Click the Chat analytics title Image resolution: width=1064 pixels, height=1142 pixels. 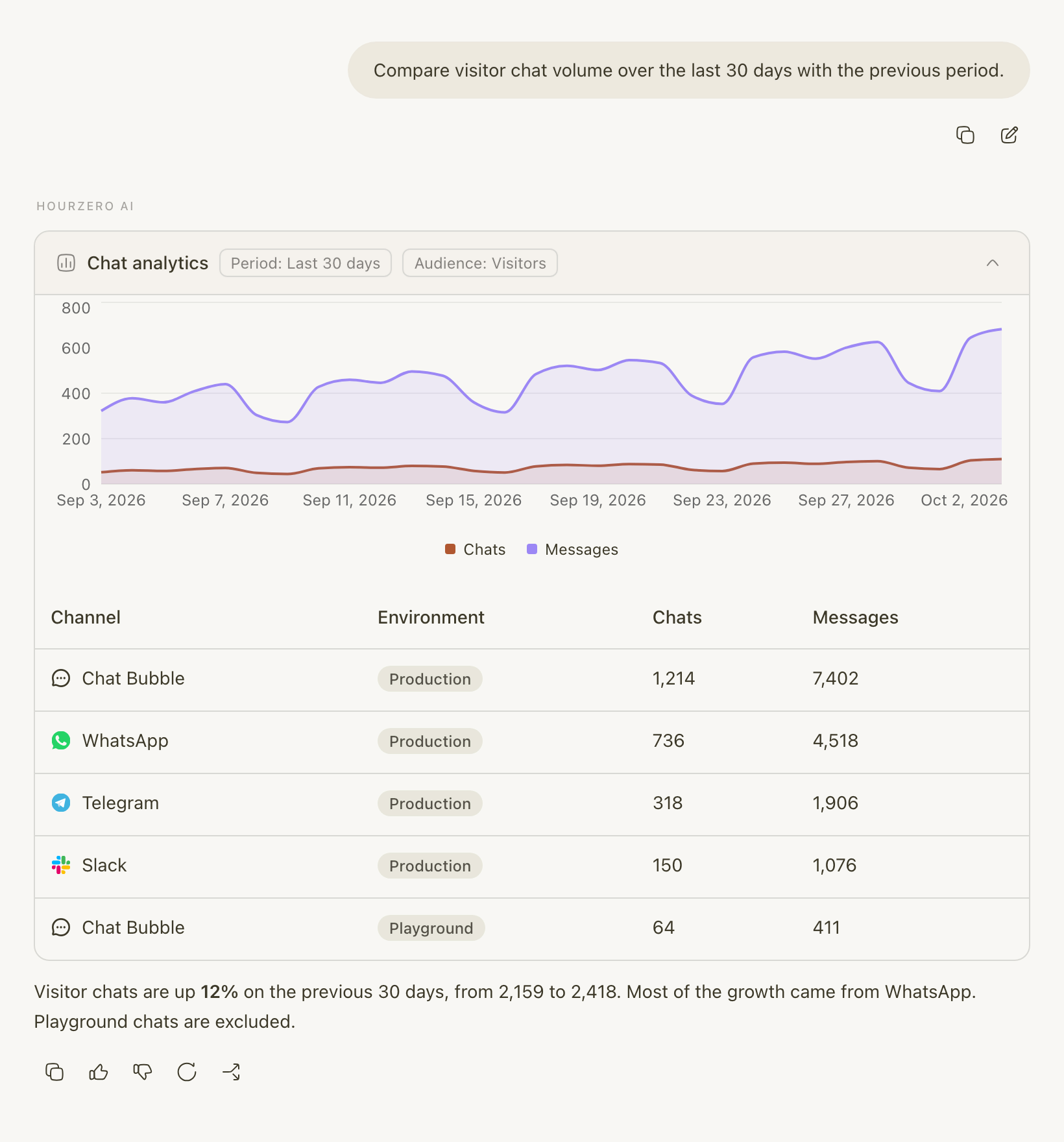point(148,263)
